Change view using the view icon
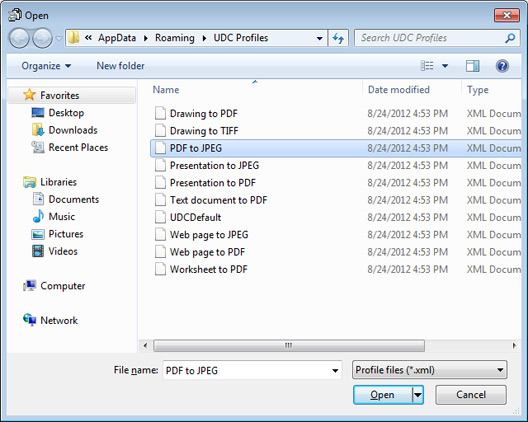The image size is (528, 422). tap(427, 66)
